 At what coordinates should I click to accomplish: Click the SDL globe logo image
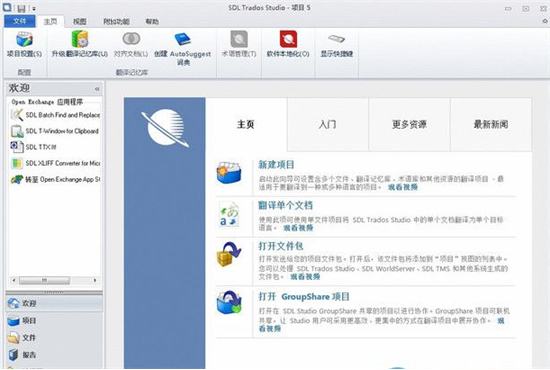pyautogui.click(x=165, y=128)
